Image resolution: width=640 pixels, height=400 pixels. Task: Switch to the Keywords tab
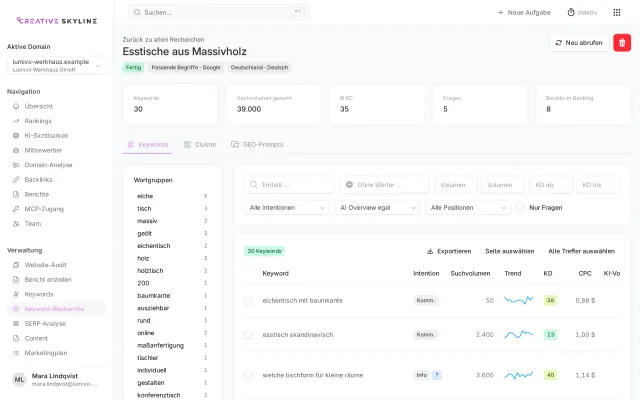(x=147, y=144)
